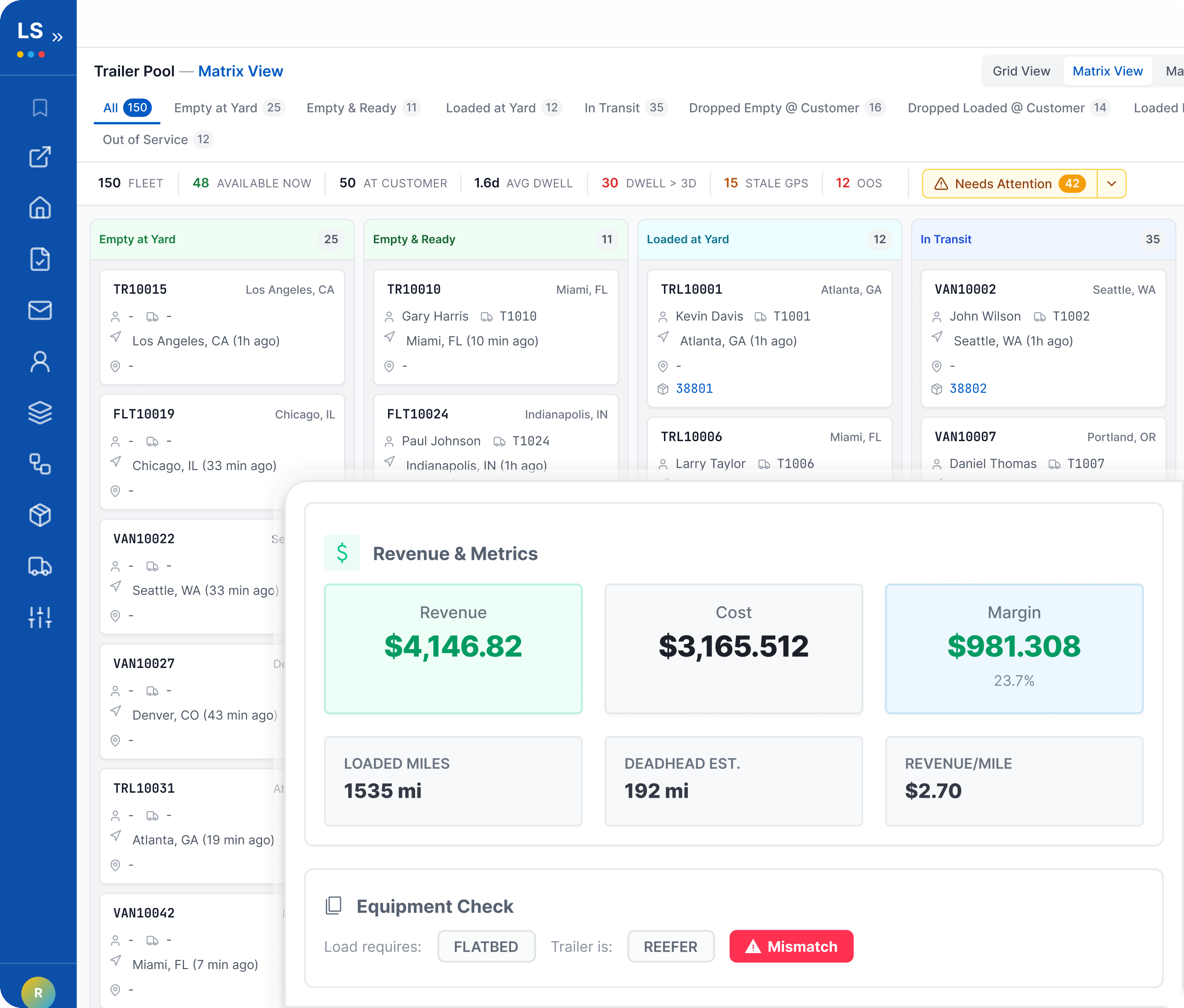Open the package box sidebar icon
The width and height of the screenshot is (1184, 1008).
coord(40,515)
